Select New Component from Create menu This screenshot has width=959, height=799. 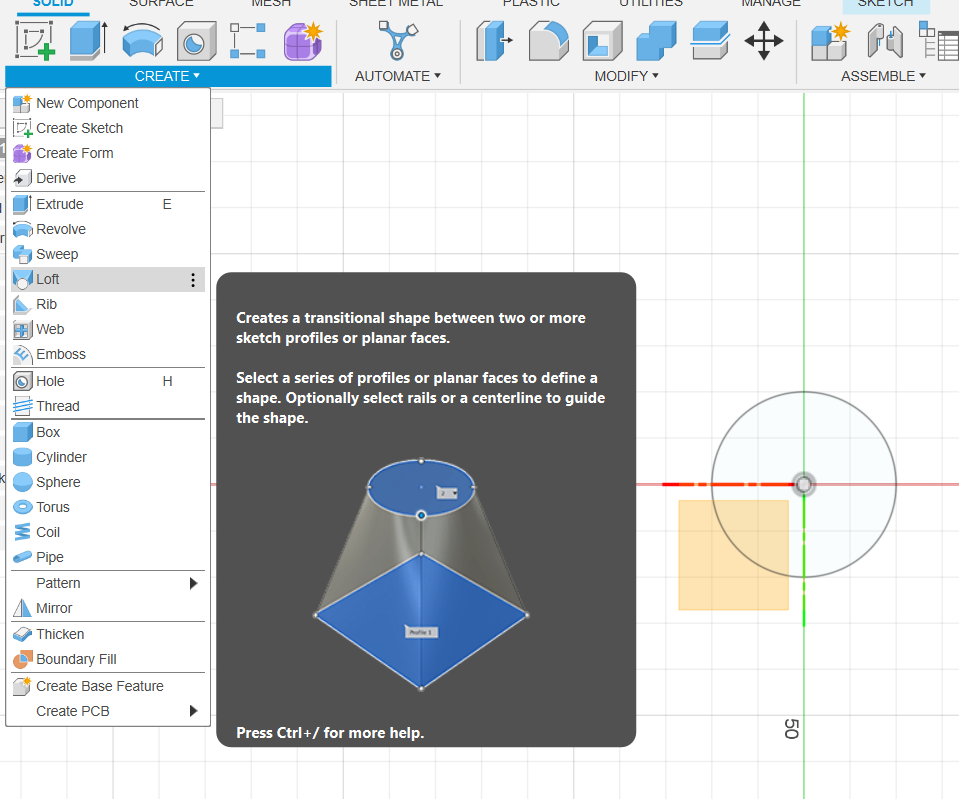tap(108, 103)
